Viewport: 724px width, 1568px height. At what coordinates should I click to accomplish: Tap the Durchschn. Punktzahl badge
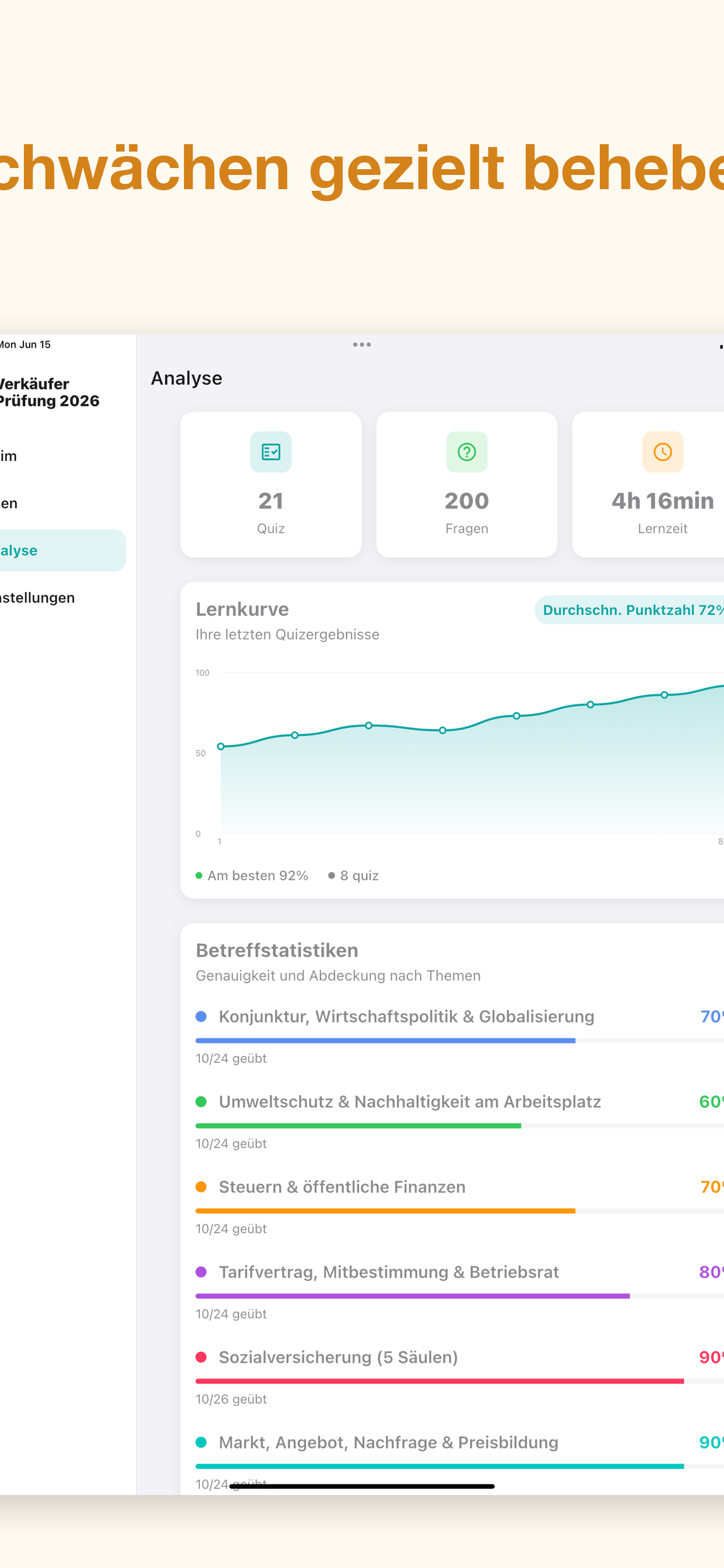click(x=630, y=610)
